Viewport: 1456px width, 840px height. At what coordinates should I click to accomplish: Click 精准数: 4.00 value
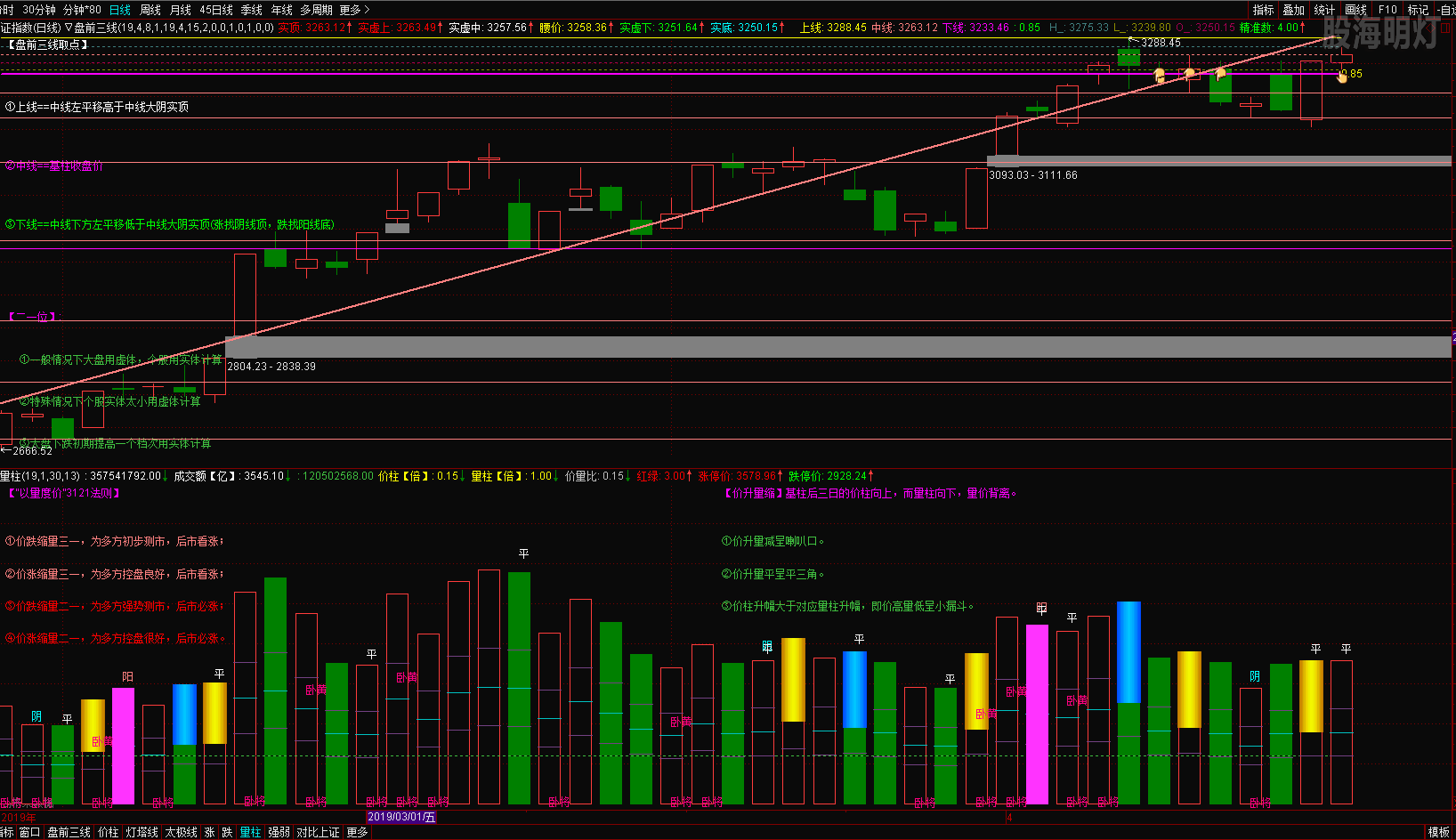pos(1273,28)
